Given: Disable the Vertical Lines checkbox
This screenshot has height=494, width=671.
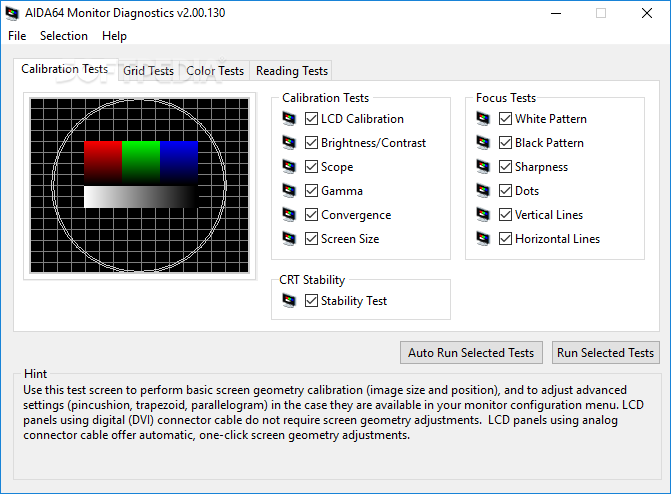Looking at the screenshot, I should tap(505, 214).
